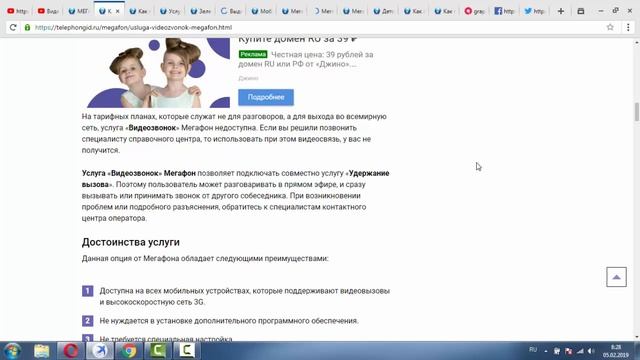Click the 'Джино' advertiser link
Viewport: 640px width, 360px height.
[x=248, y=78]
